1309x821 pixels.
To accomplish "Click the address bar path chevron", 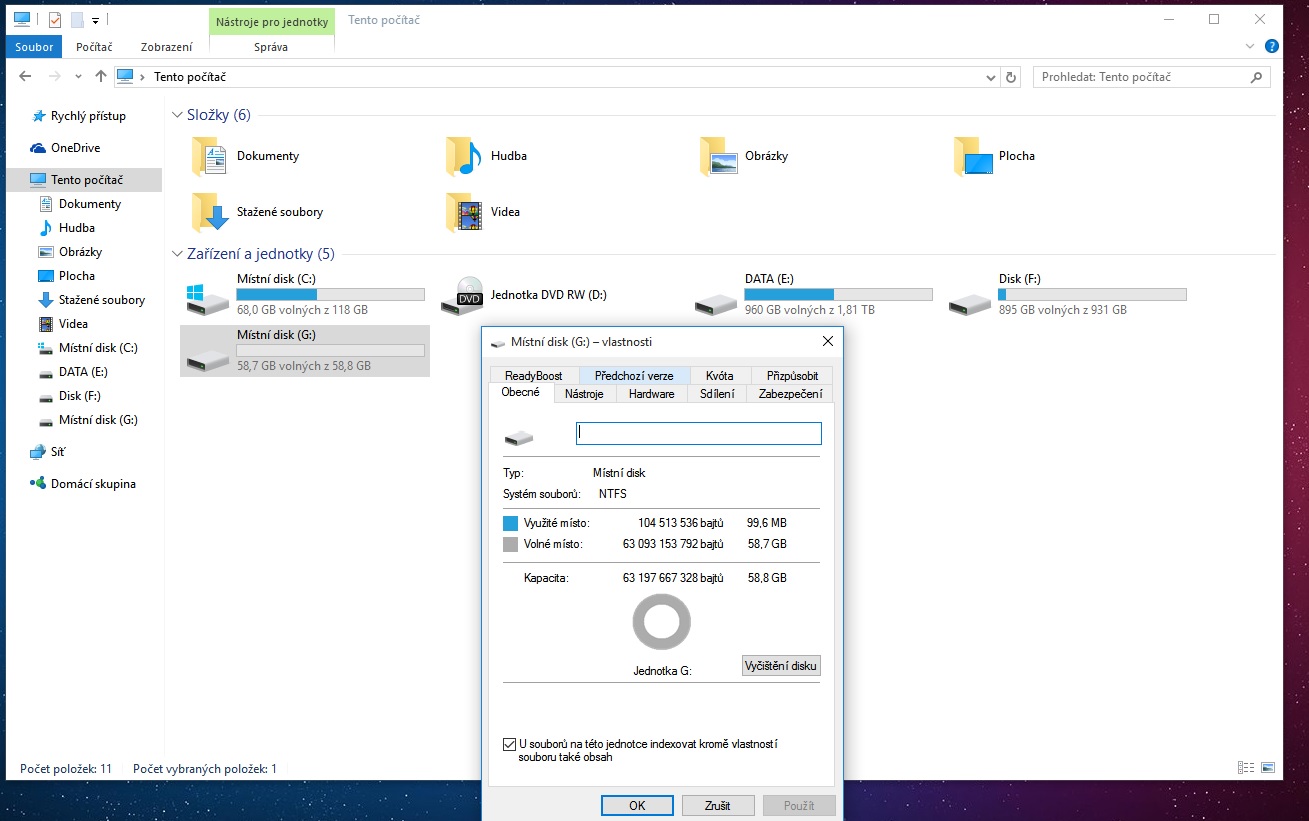I will pos(143,77).
